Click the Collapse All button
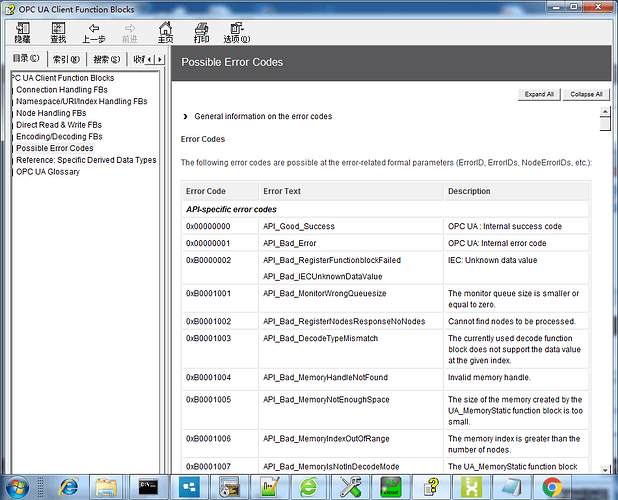 click(x=586, y=94)
